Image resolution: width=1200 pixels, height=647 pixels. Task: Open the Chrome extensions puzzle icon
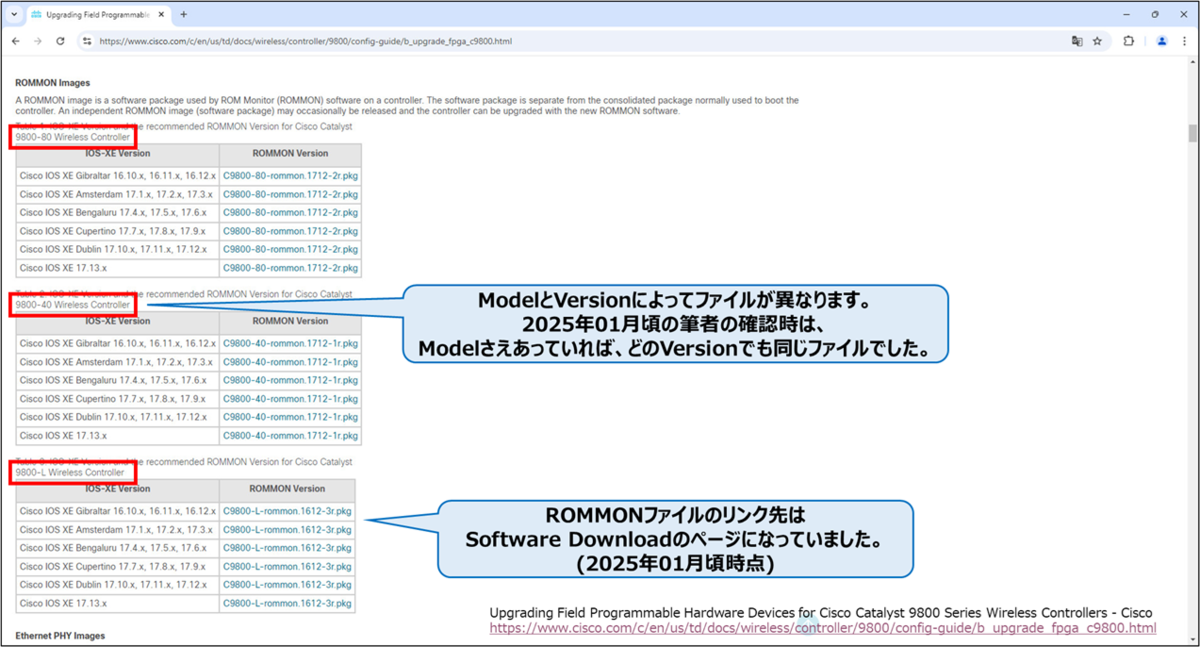[1129, 41]
